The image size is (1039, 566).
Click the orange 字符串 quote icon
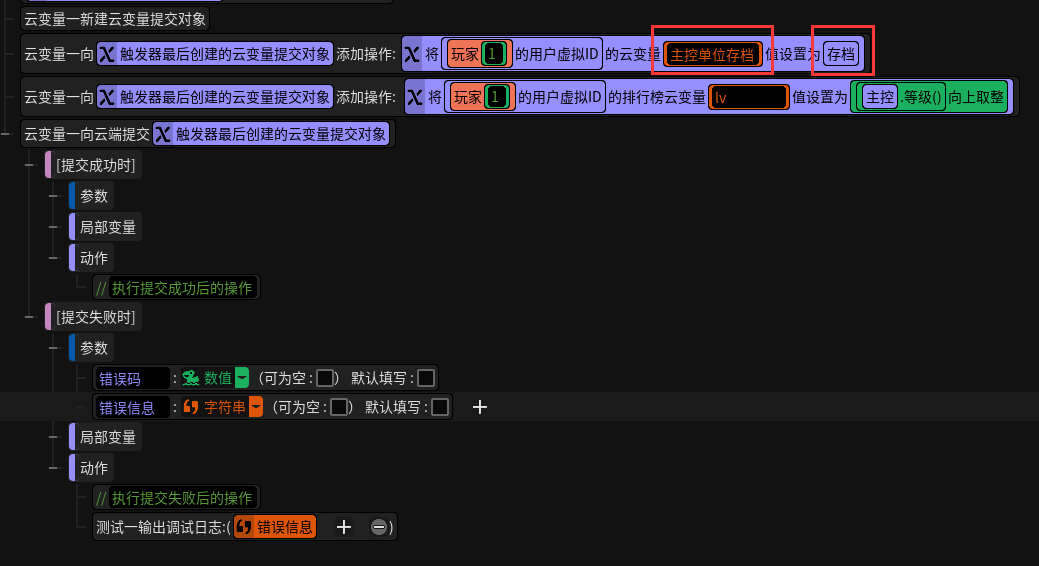pos(191,407)
